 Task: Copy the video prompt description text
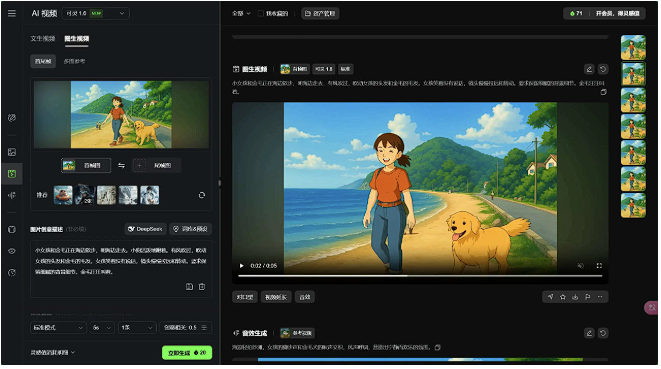click(x=604, y=92)
